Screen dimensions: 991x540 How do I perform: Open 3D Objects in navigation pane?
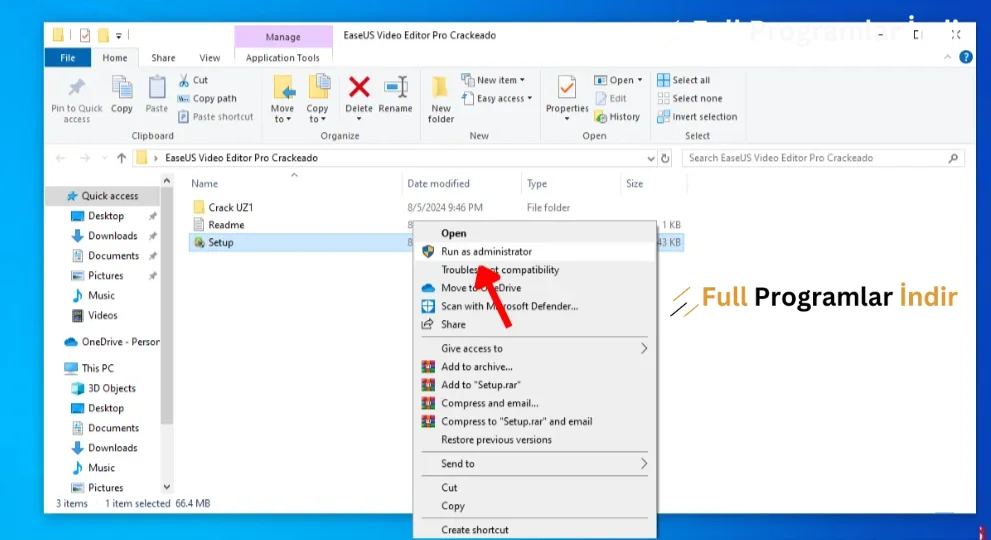click(x=105, y=388)
